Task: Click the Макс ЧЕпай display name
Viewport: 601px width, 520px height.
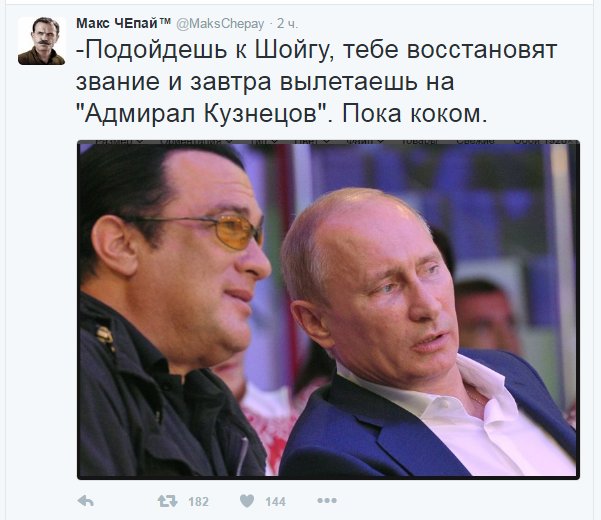Action: coord(123,23)
